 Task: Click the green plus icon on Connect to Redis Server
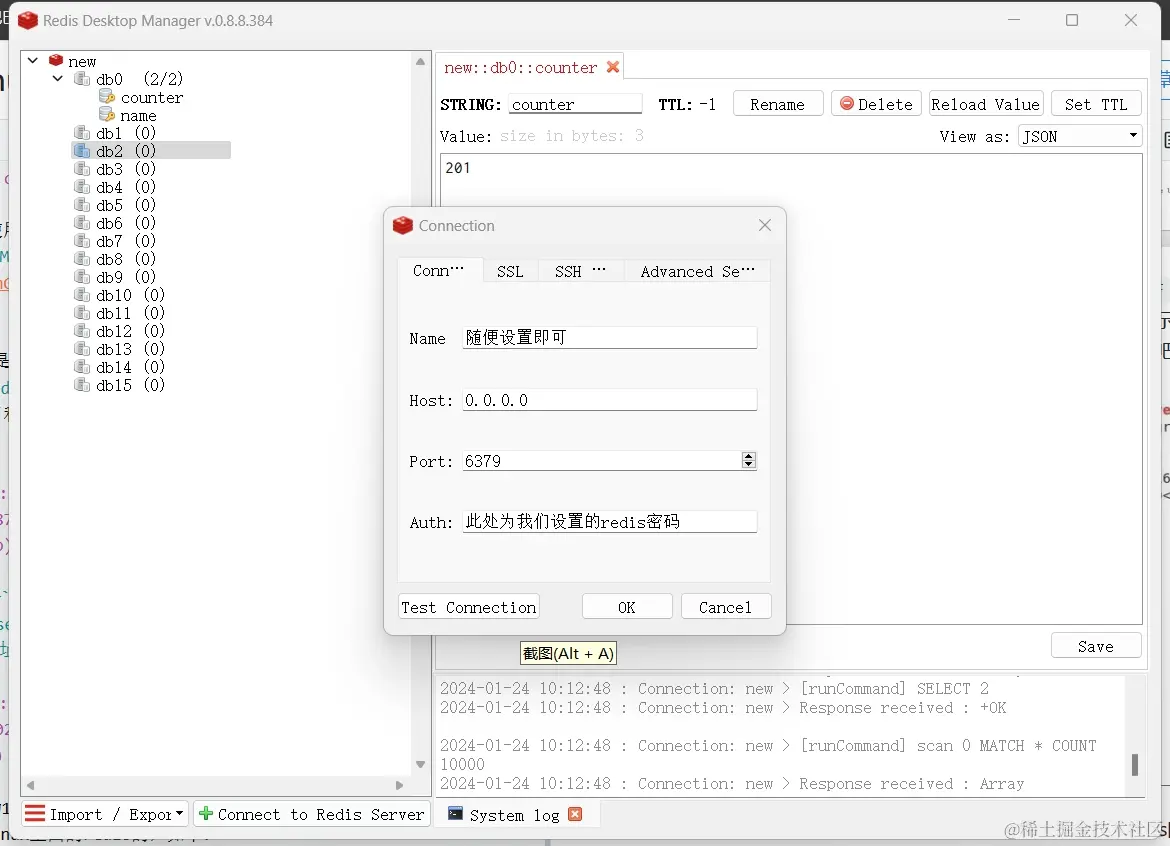(x=207, y=814)
